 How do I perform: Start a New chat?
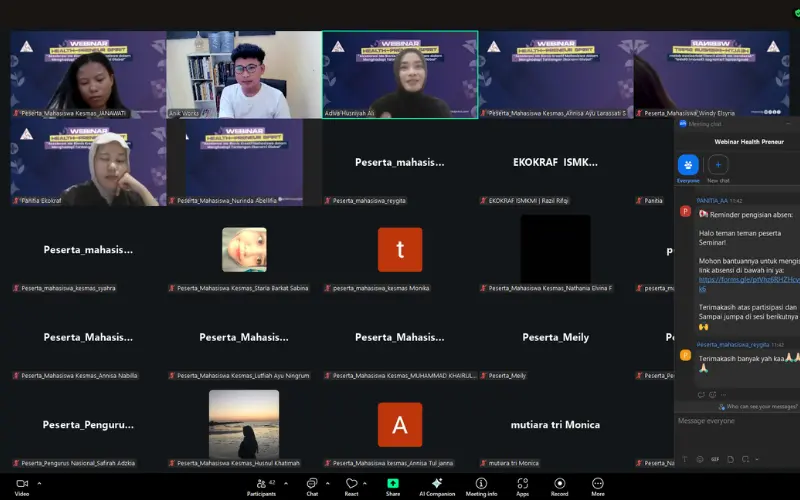coord(718,165)
